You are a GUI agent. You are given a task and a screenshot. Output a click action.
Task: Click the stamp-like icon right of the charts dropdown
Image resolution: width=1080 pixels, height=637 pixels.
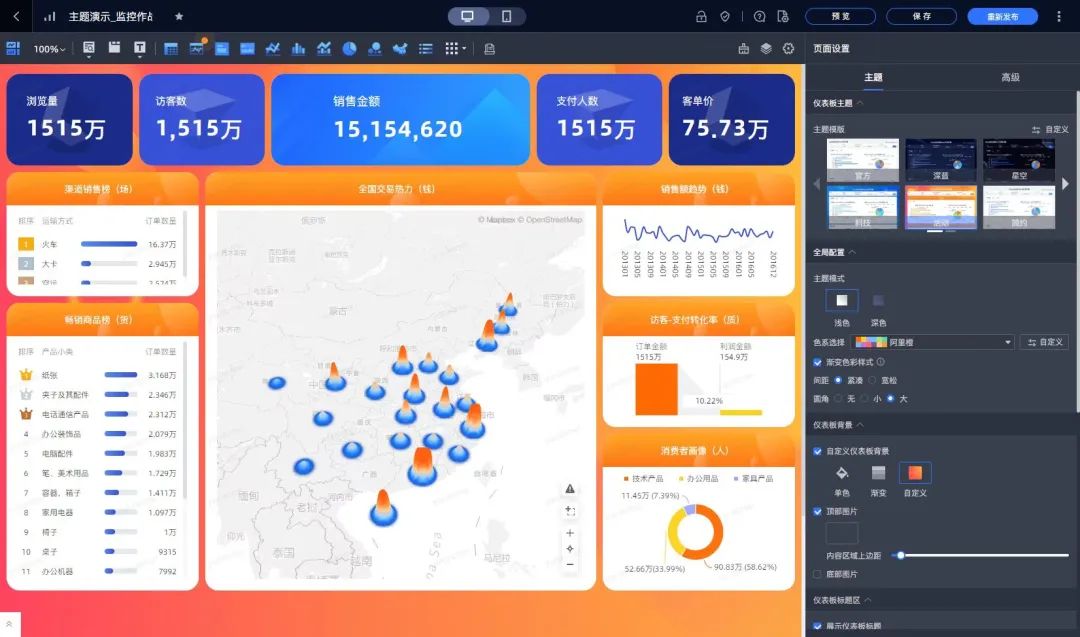point(490,49)
